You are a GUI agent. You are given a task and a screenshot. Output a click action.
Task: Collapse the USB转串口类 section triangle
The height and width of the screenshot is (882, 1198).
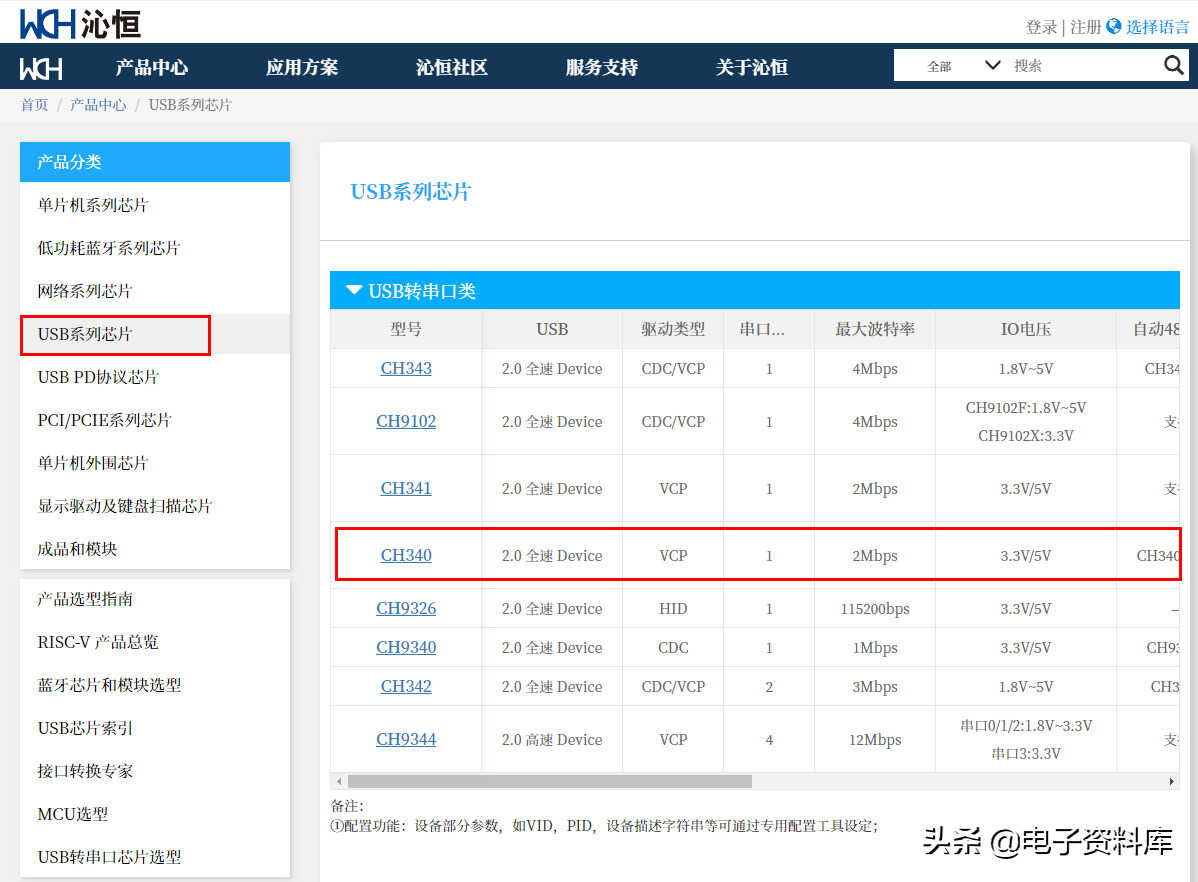(x=353, y=291)
